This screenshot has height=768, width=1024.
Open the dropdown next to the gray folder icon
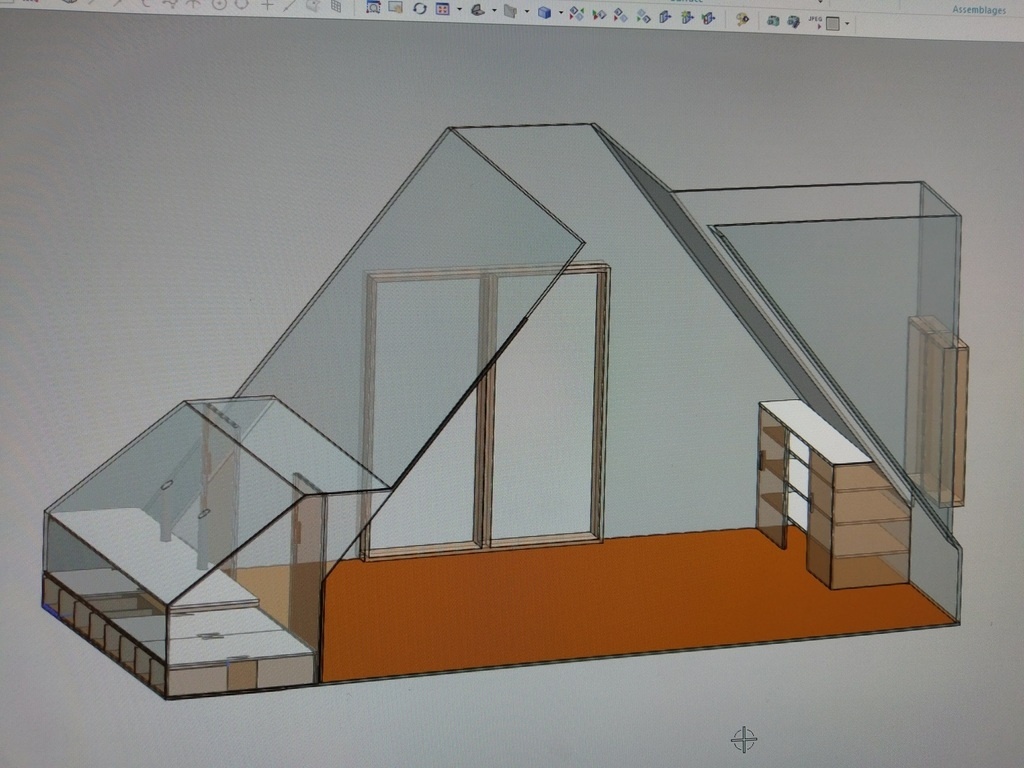[x=527, y=12]
